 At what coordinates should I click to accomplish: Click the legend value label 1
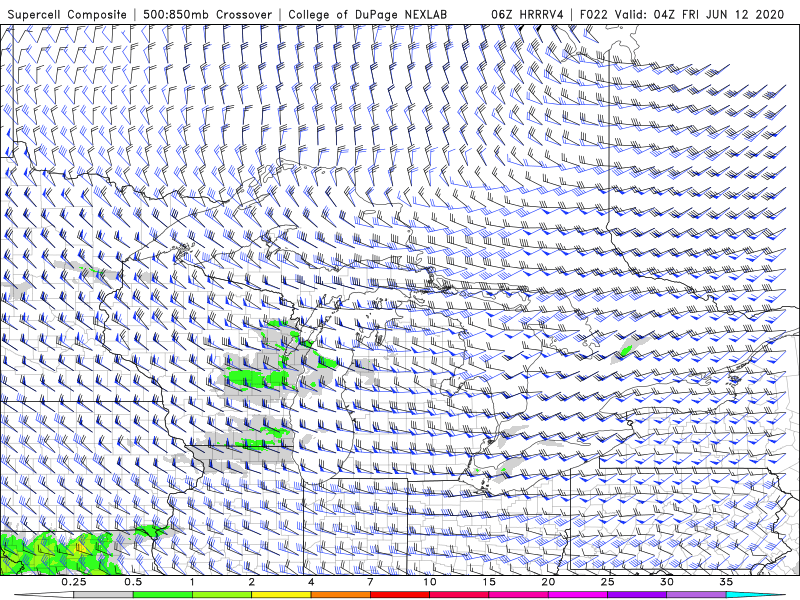[x=192, y=582]
